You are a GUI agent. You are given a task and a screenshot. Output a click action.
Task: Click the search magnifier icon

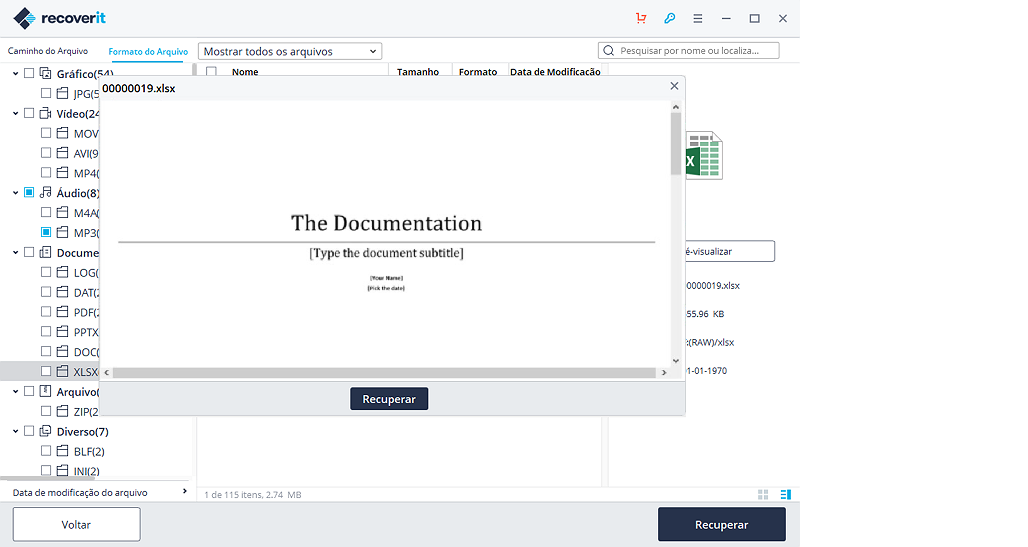click(x=608, y=51)
